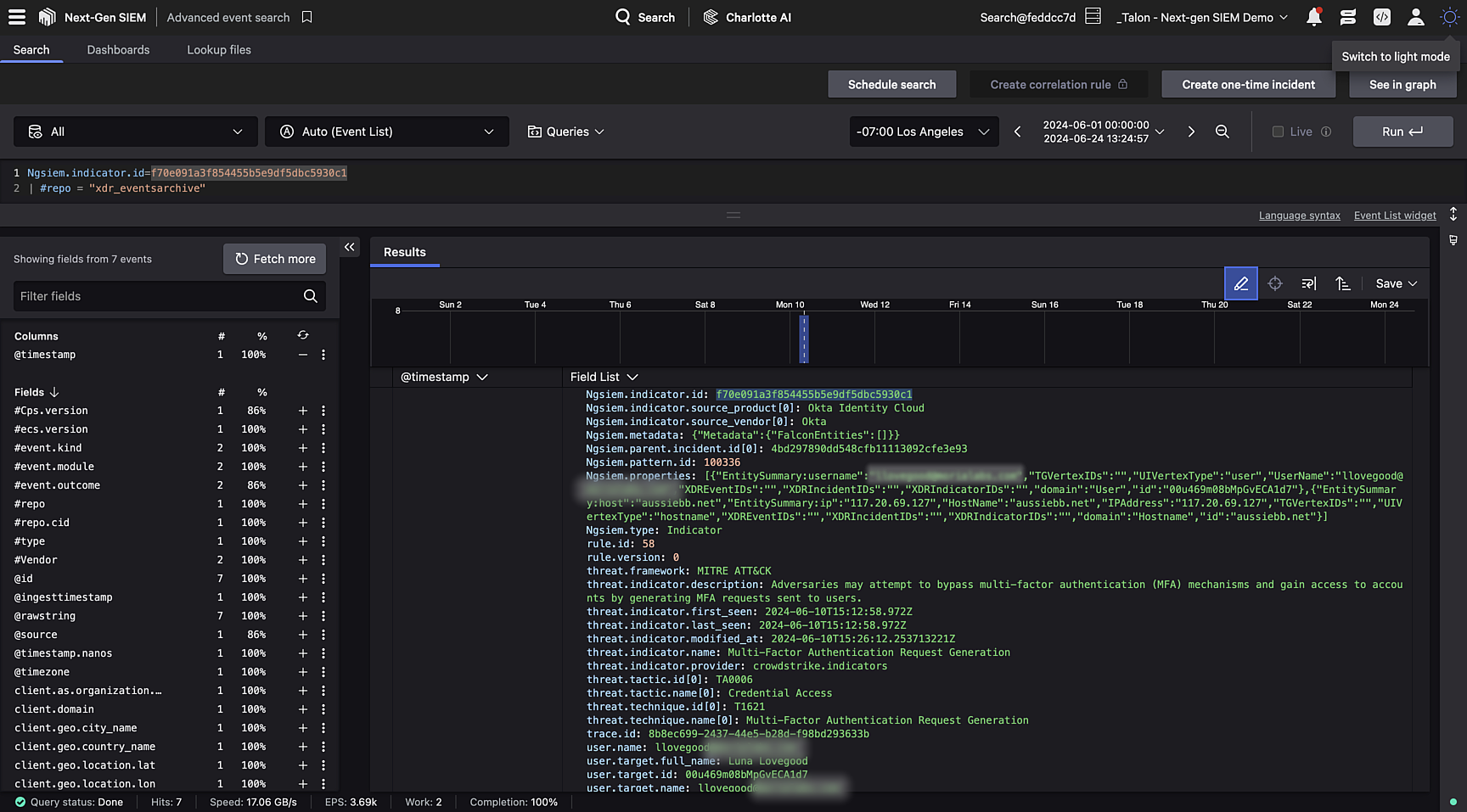This screenshot has height=812, width=1467.
Task: Enable the Live search checkbox
Action: point(1277,132)
